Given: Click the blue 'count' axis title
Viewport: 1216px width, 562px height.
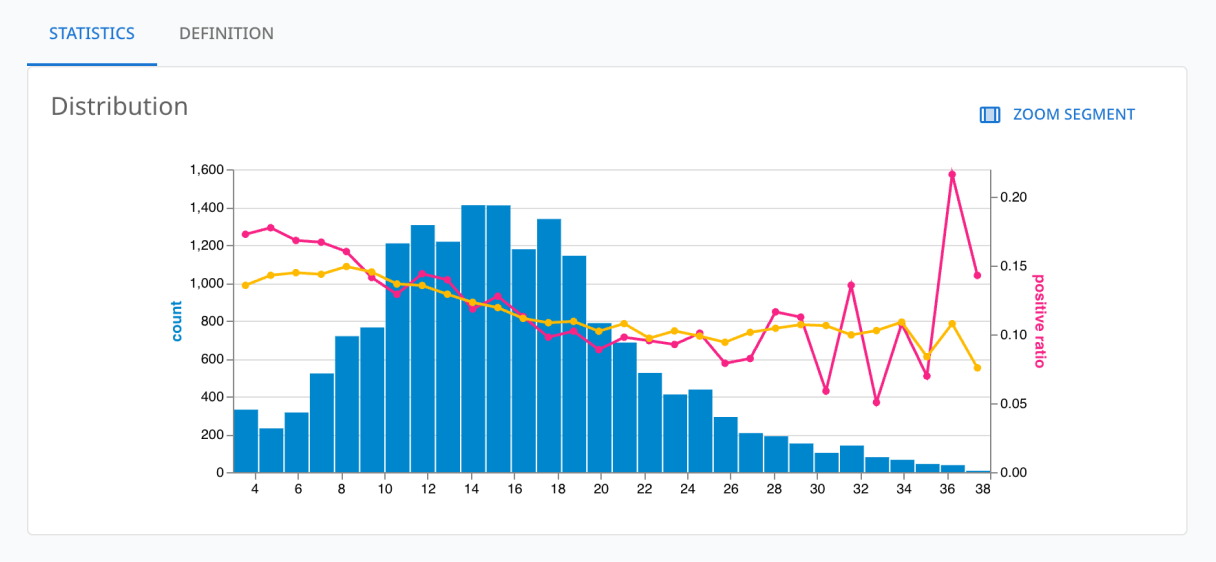Looking at the screenshot, I should click(177, 321).
